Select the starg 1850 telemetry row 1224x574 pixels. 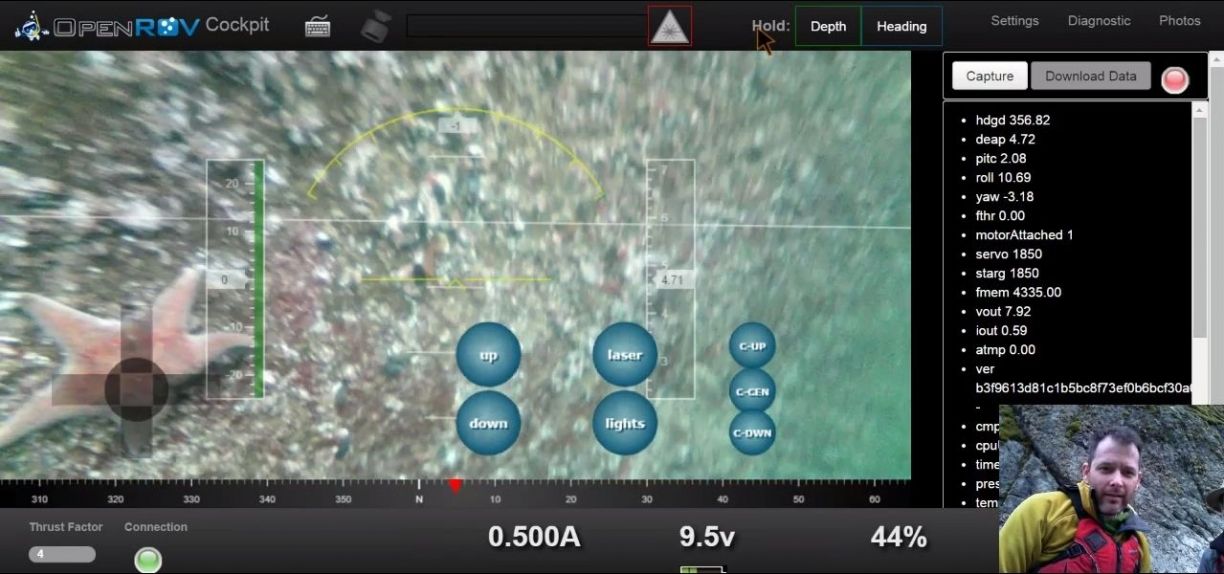1007,273
